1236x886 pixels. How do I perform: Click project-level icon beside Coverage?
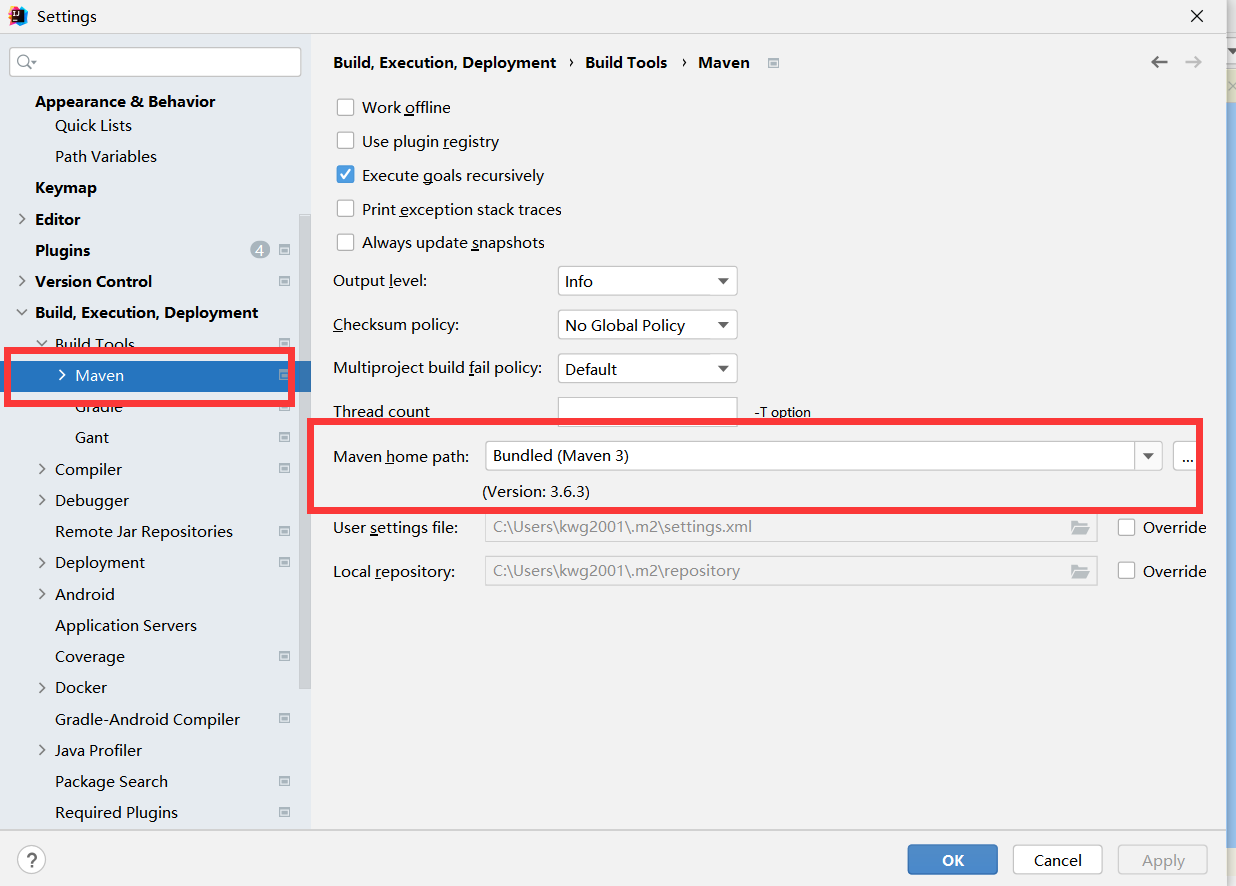[285, 656]
